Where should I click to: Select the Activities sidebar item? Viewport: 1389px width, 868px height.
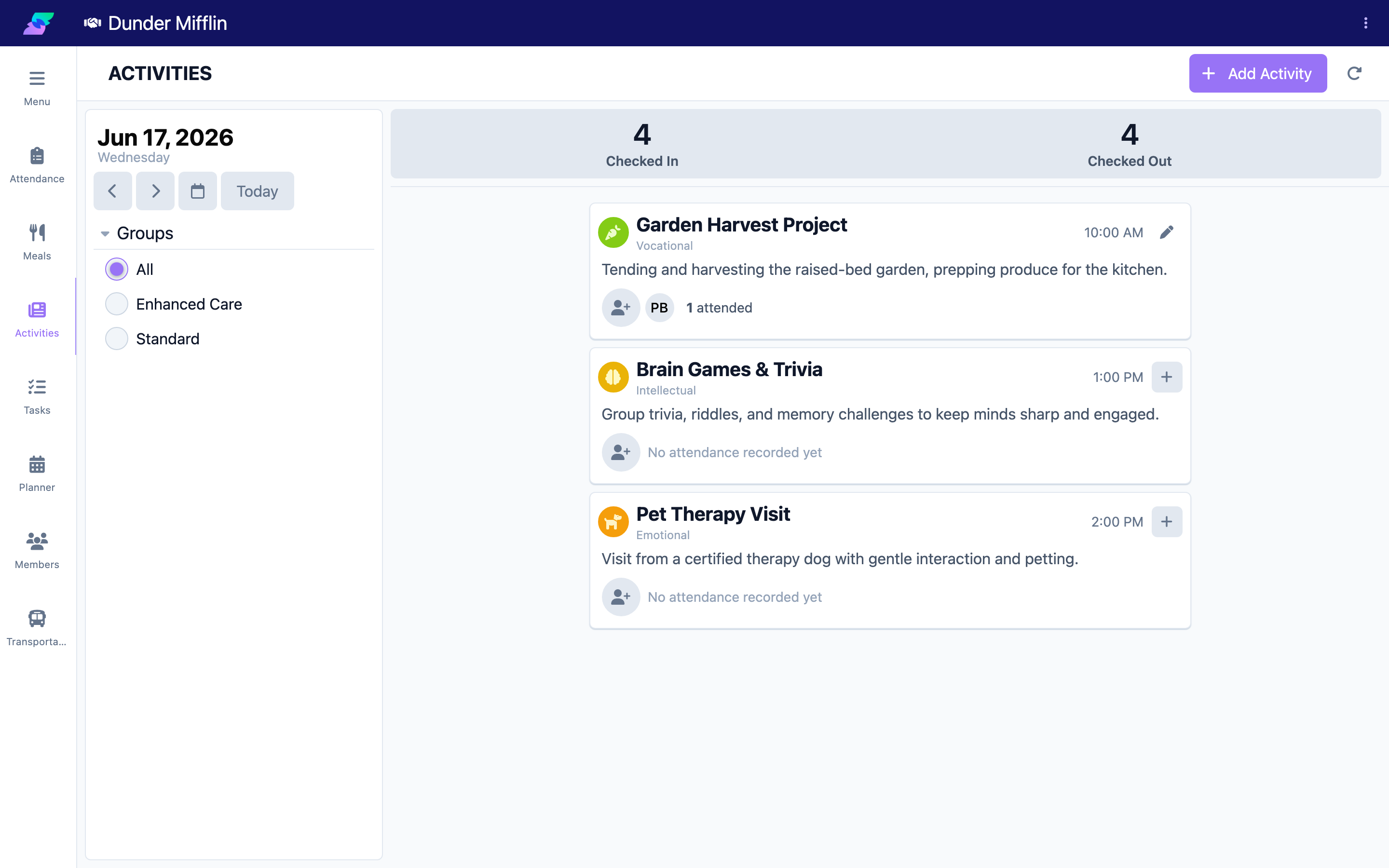click(37, 320)
